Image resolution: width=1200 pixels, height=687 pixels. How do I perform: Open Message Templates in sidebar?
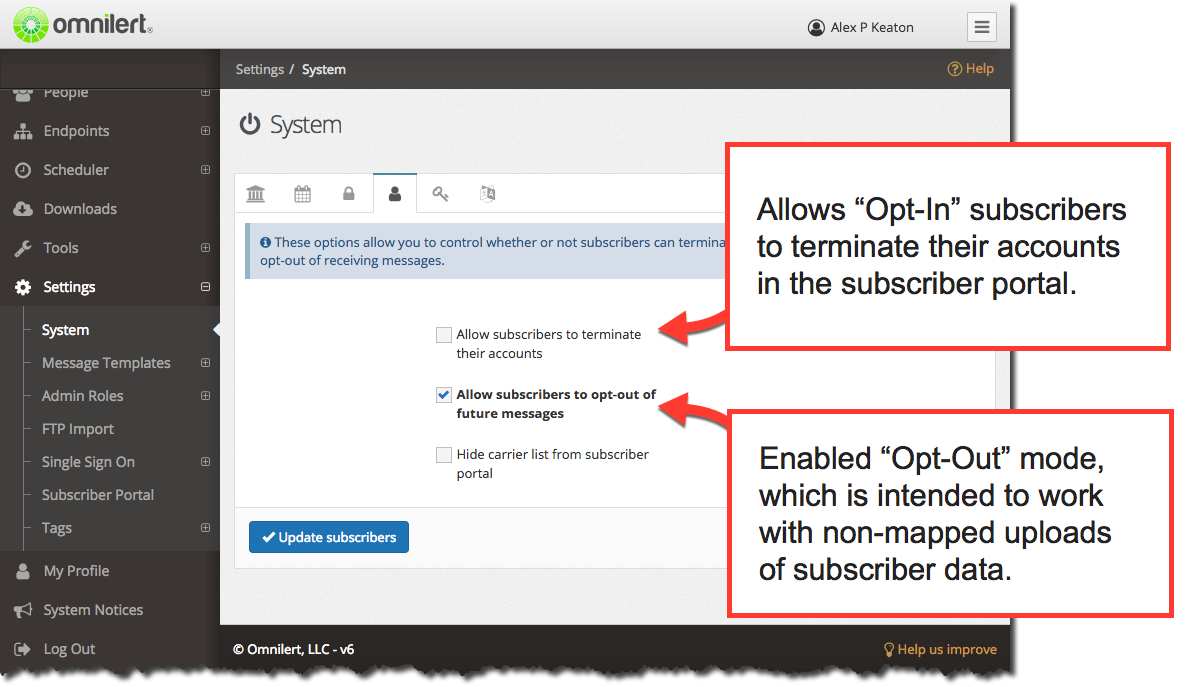(106, 363)
